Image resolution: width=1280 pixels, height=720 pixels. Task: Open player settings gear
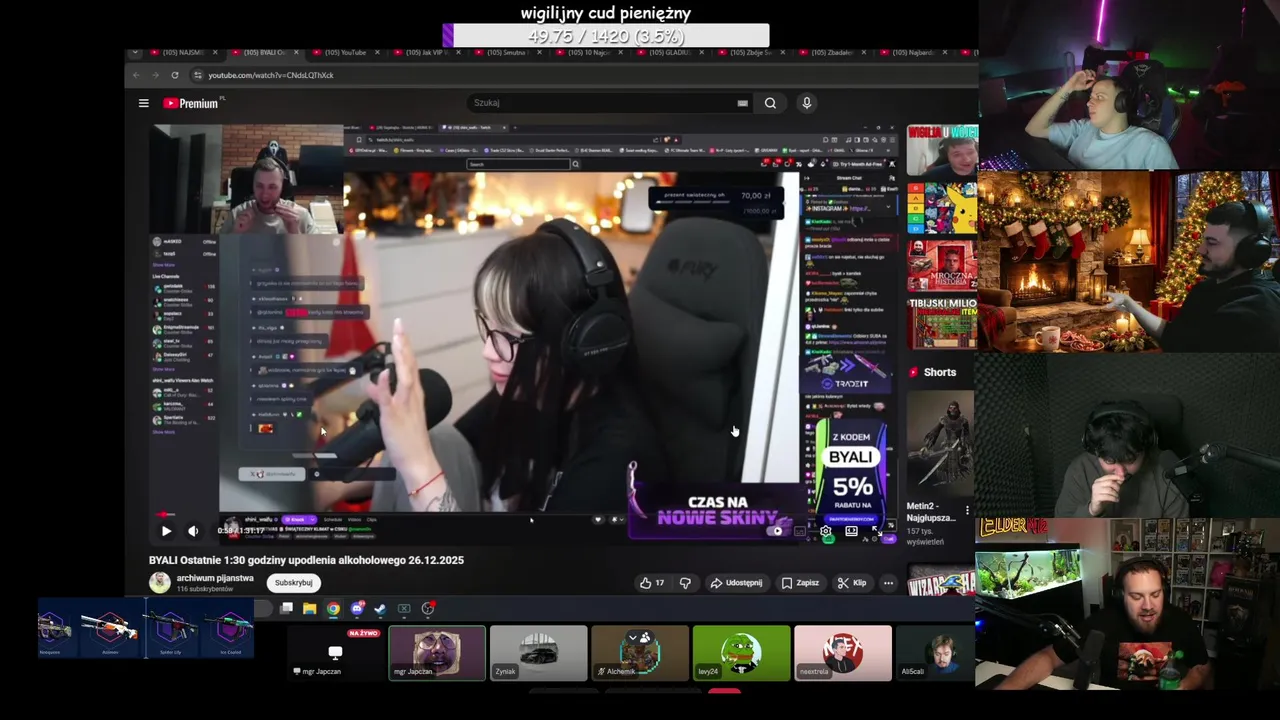825,531
